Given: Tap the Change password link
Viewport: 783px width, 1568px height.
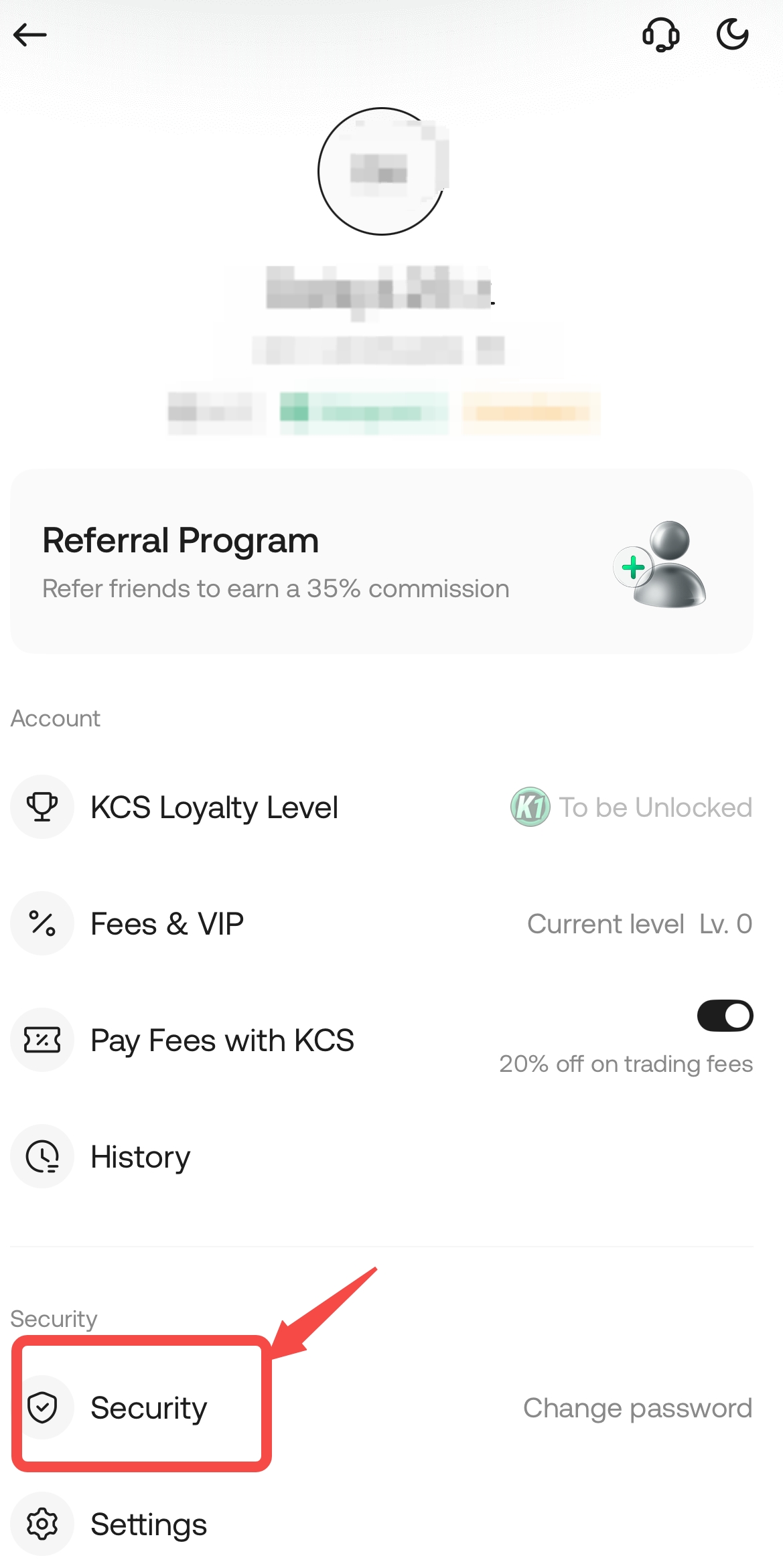Looking at the screenshot, I should (637, 1408).
